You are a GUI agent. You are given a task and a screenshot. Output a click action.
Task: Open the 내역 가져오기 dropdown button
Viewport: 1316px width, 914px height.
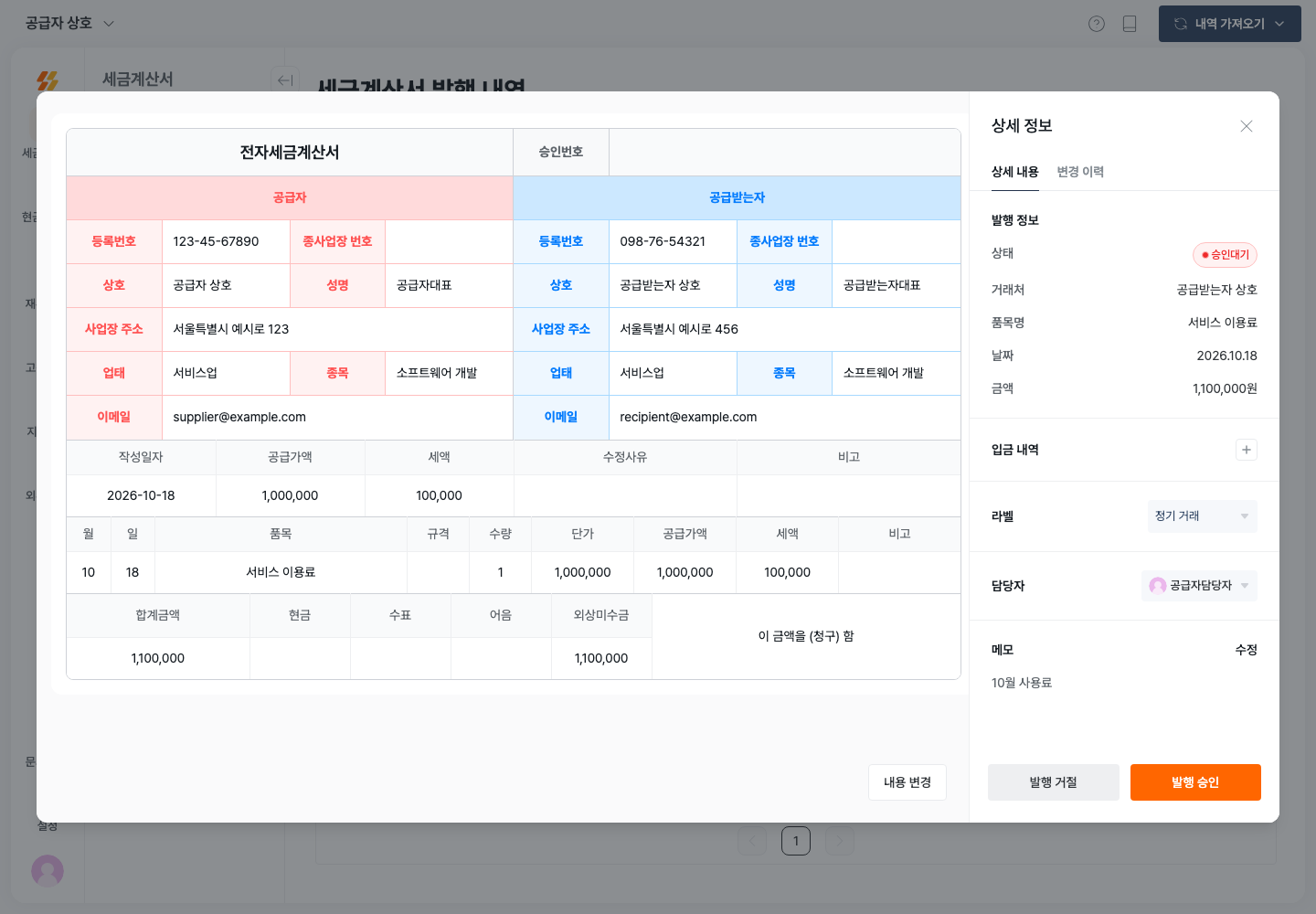coord(1230,24)
